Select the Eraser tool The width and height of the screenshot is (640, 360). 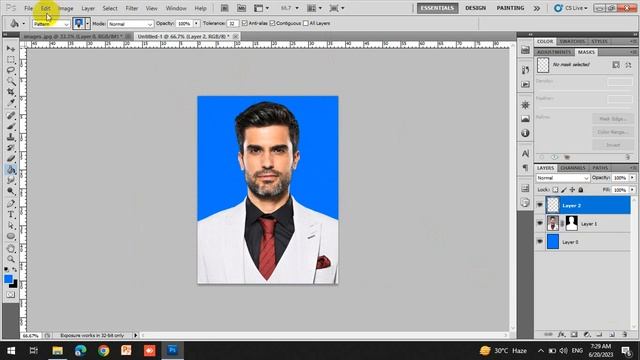[11, 158]
